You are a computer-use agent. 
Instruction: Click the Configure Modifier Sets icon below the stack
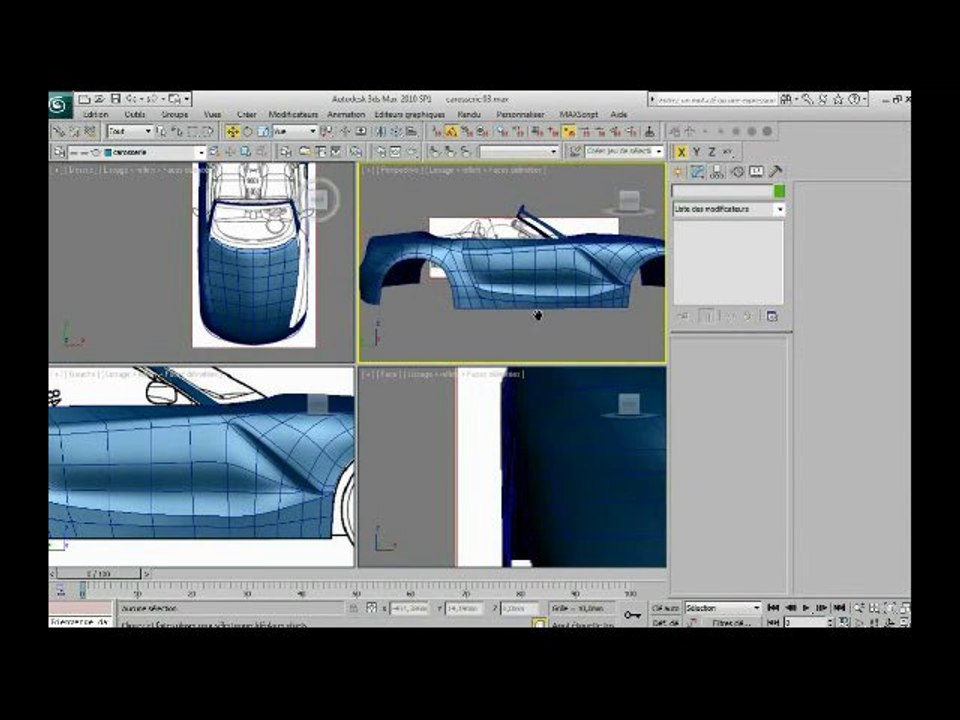click(772, 317)
